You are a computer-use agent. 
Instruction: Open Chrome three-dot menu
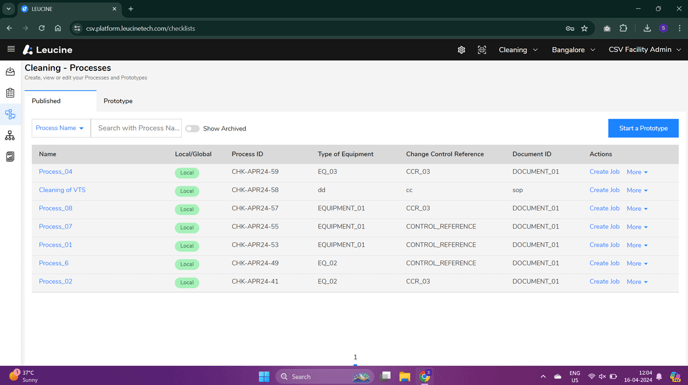(x=680, y=29)
